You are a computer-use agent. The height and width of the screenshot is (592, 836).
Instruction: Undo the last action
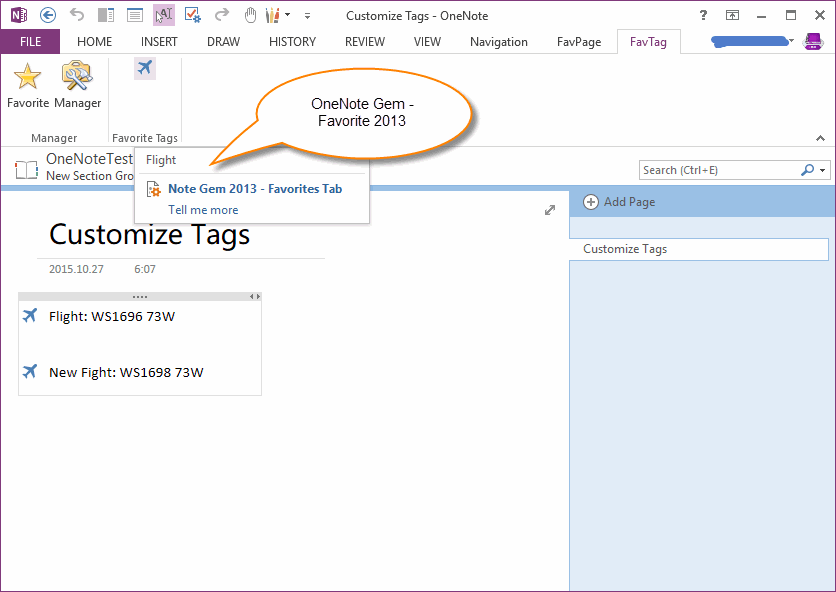click(x=77, y=15)
